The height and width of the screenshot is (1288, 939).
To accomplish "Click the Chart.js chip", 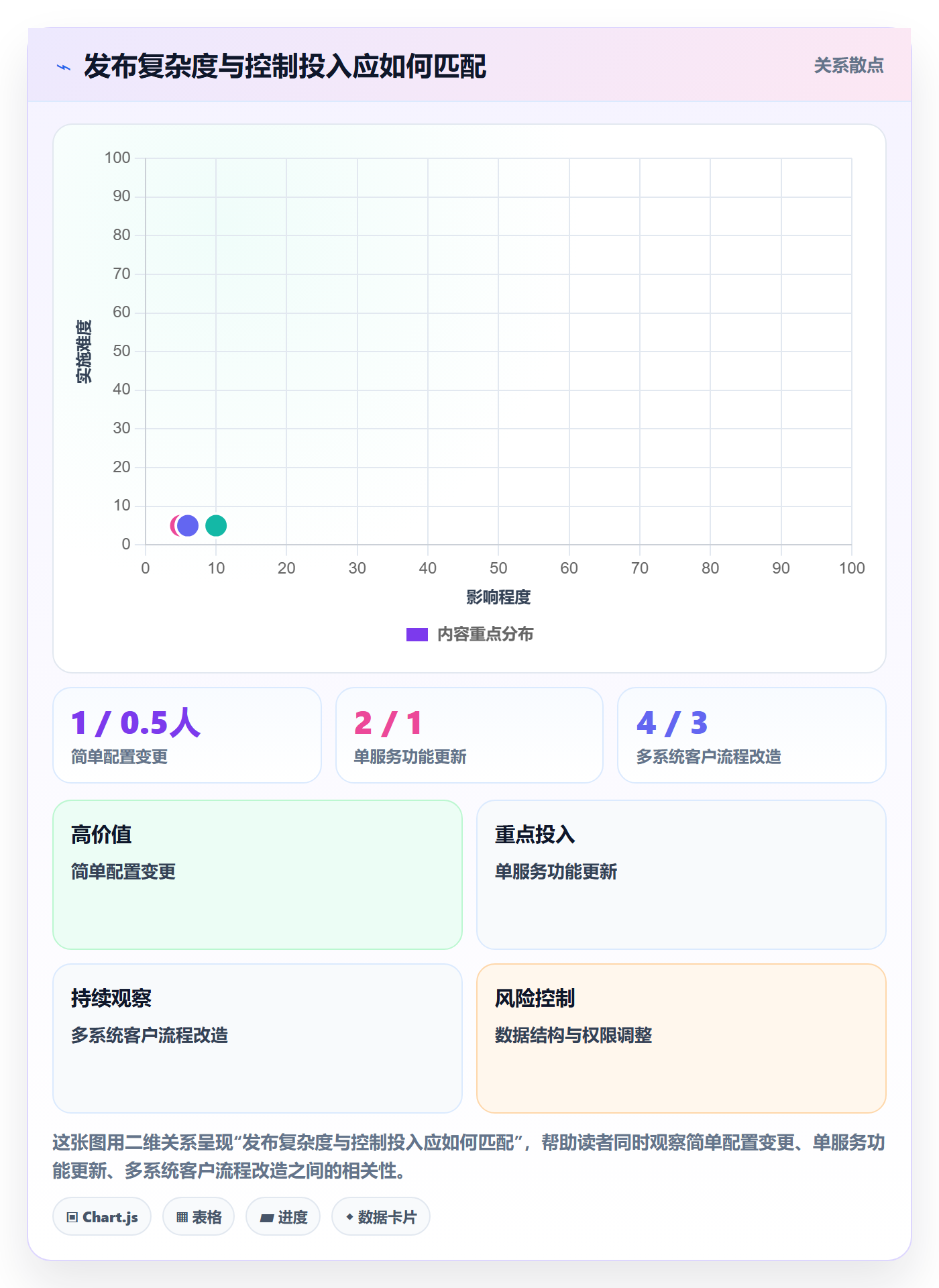I will 102,1217.
